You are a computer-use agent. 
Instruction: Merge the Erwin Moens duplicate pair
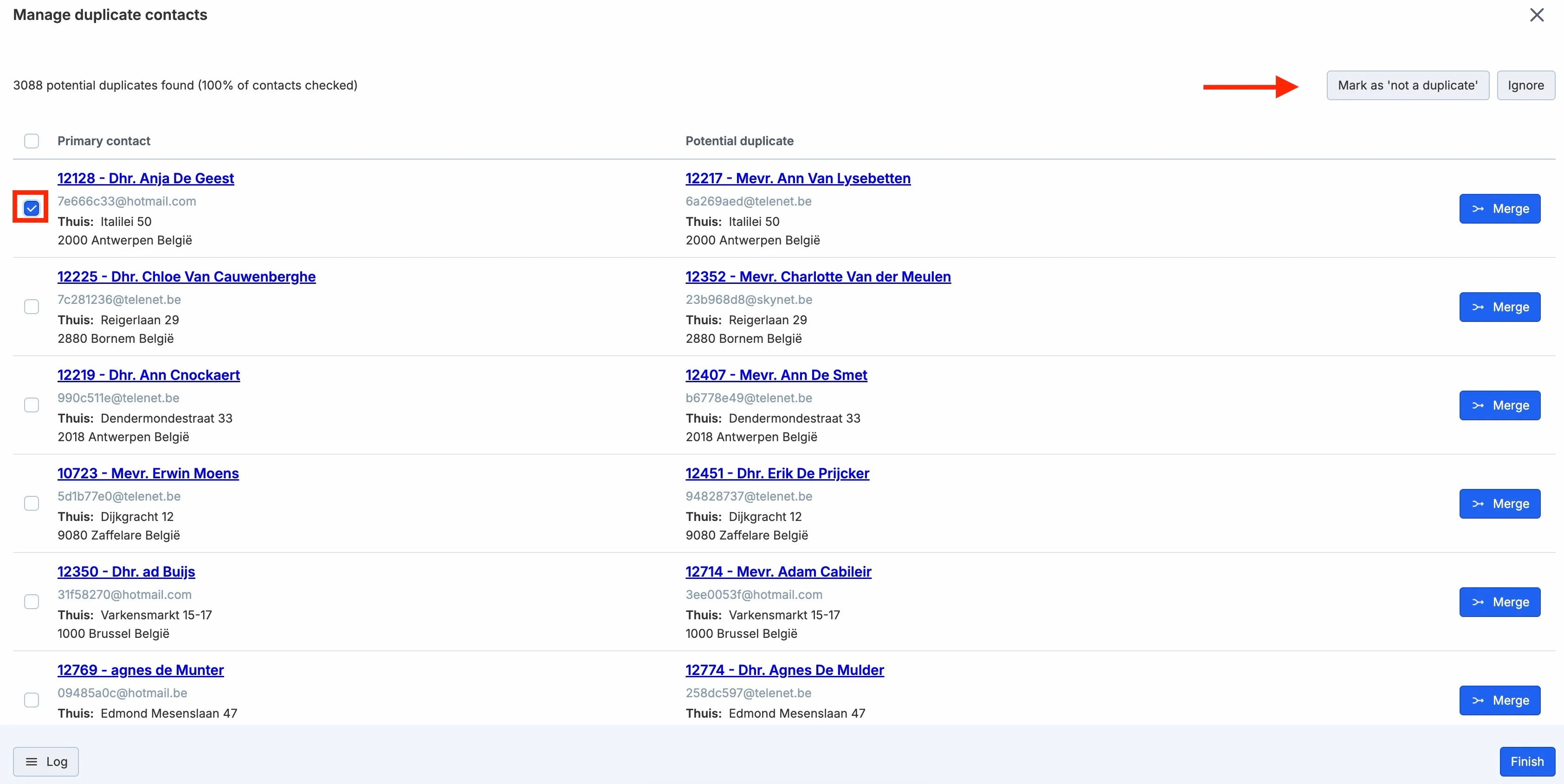click(1499, 504)
